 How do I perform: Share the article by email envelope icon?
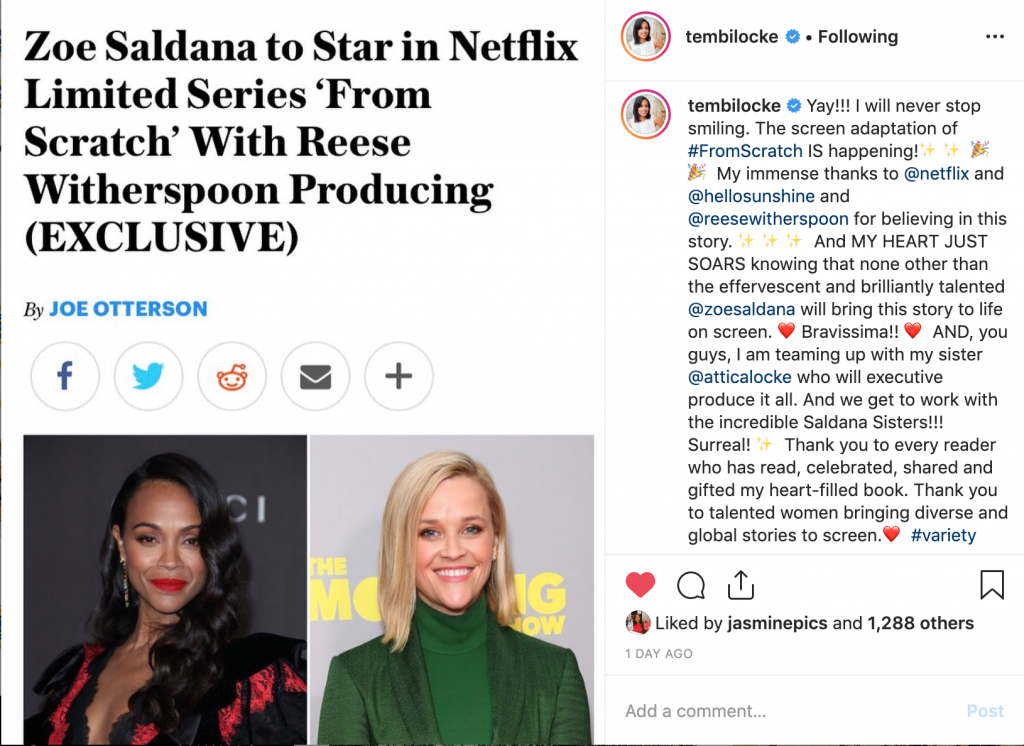point(315,376)
